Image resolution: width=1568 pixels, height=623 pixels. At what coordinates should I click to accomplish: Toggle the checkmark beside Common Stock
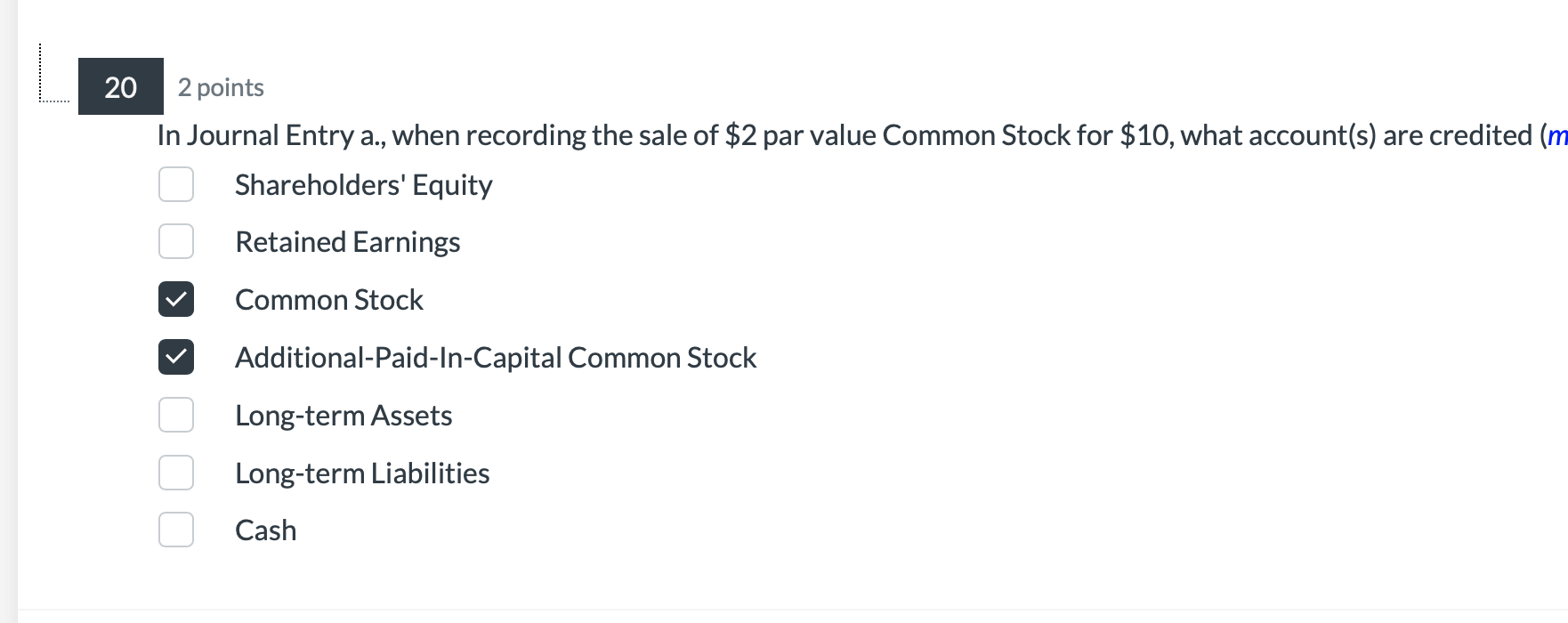coord(176,299)
